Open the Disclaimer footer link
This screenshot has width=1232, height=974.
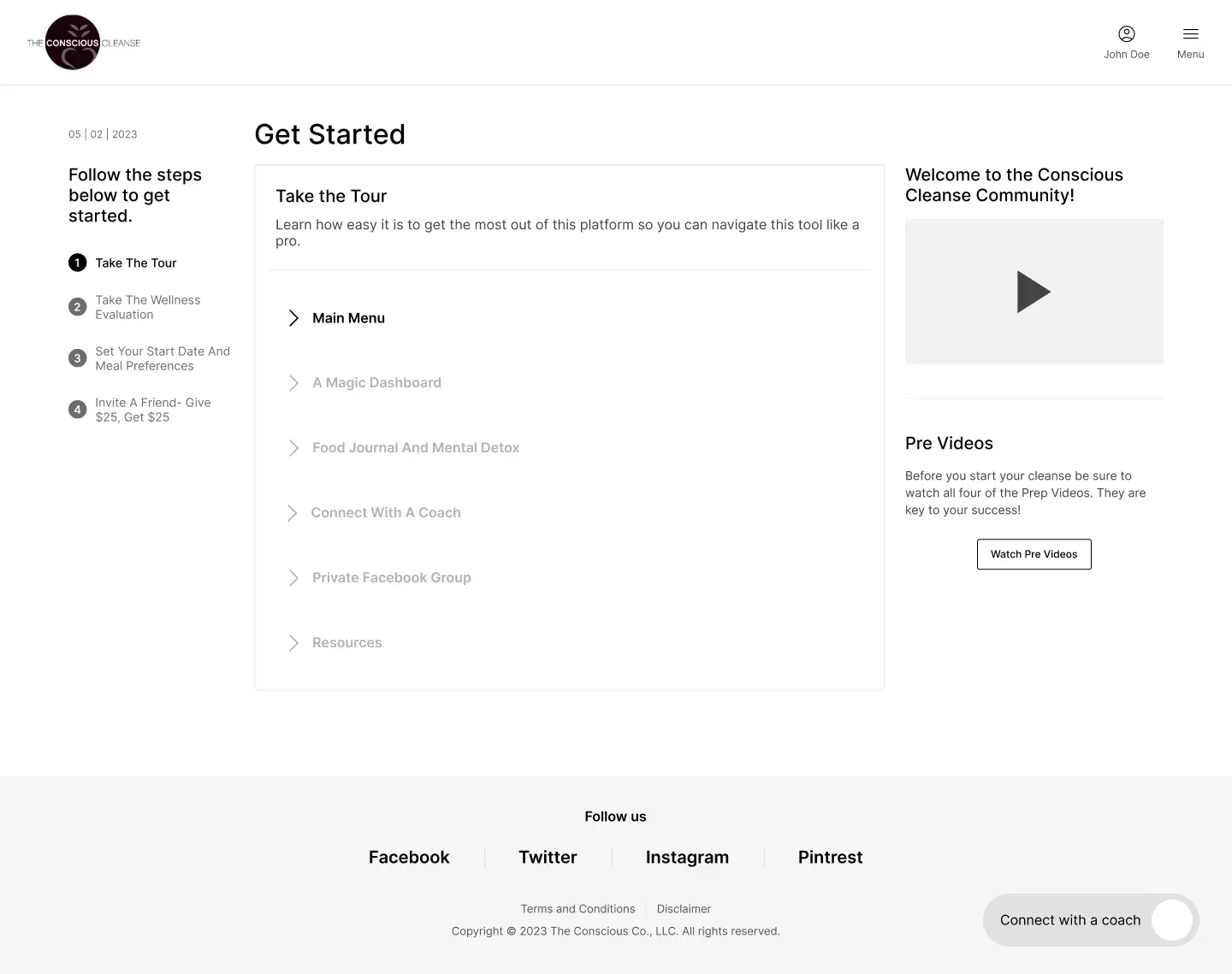click(684, 909)
